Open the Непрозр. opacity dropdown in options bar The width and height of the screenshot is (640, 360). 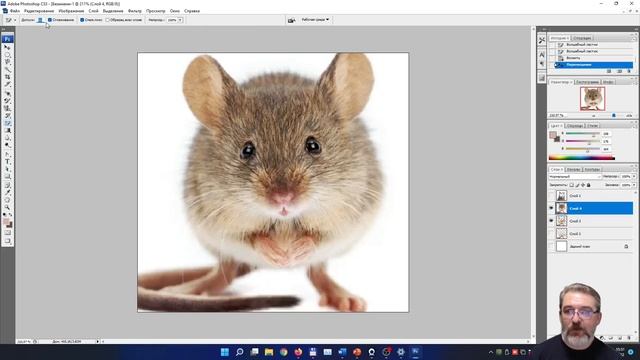tap(180, 20)
